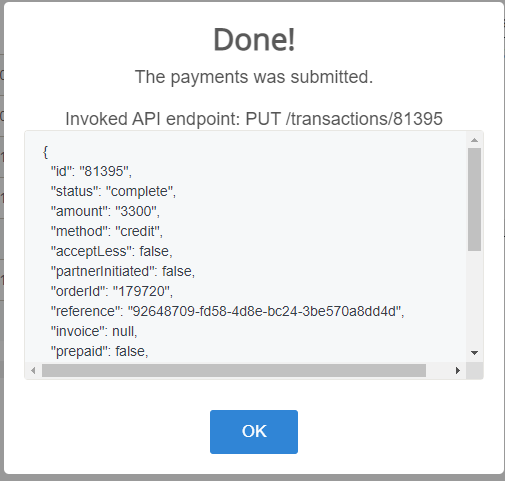Click the "amount": "3300" line
This screenshot has height=481, width=505.
point(105,211)
